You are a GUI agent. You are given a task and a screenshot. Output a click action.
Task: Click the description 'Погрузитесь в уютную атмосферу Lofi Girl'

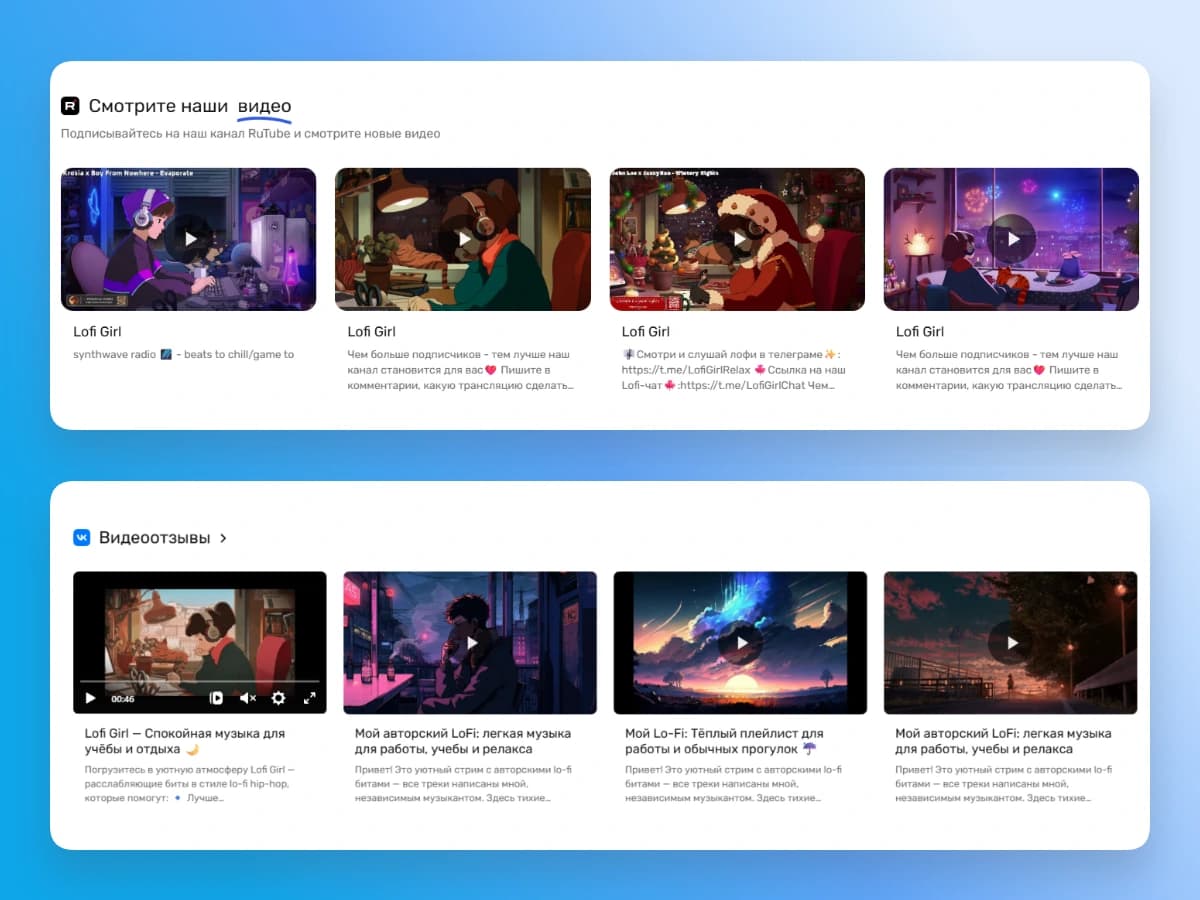pyautogui.click(x=190, y=784)
